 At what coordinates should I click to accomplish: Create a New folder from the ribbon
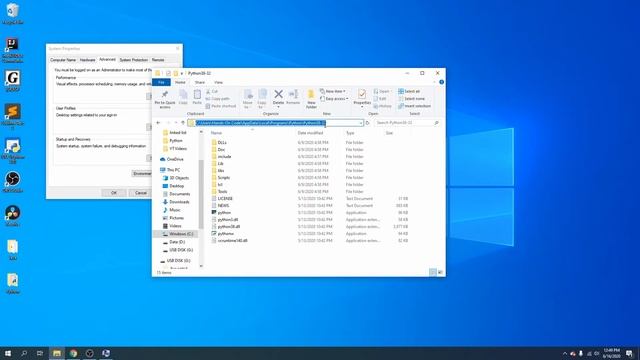click(311, 99)
